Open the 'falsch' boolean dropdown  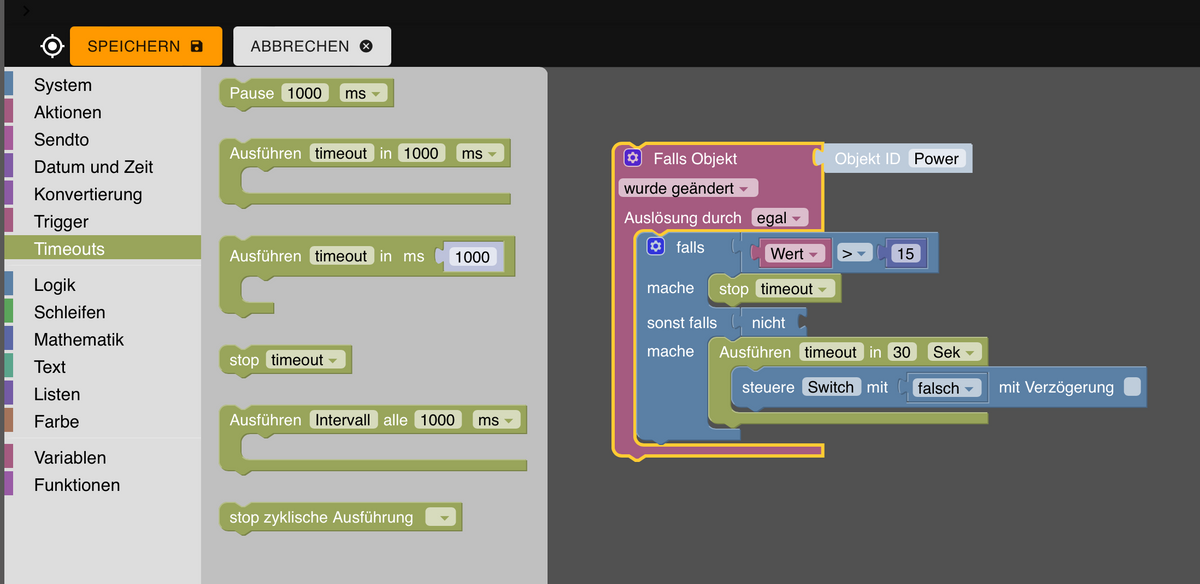946,388
